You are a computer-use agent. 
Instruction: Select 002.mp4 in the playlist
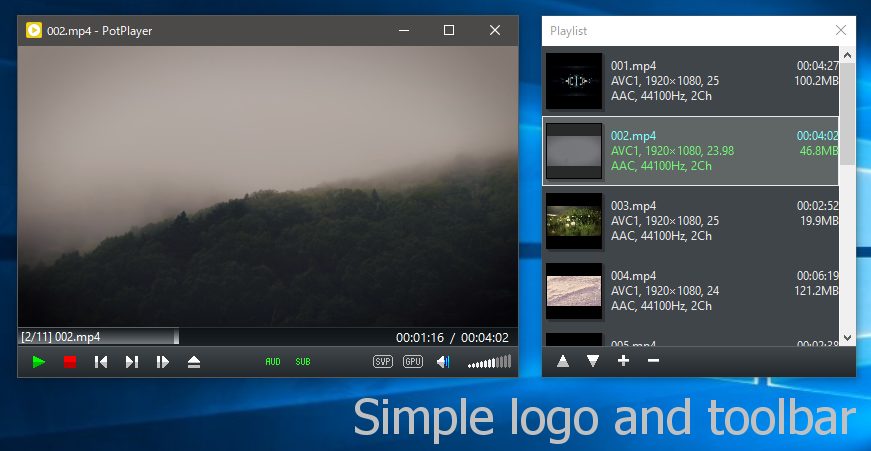[x=690, y=151]
